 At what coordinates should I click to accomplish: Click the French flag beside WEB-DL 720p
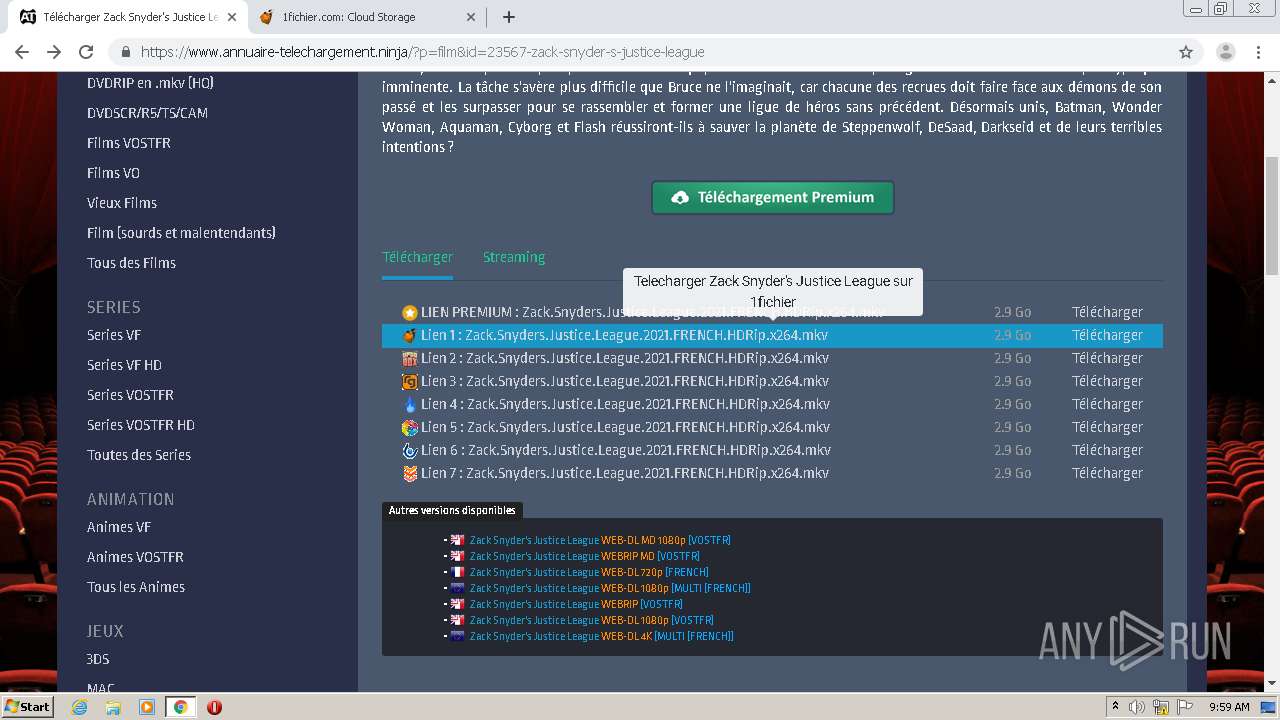click(x=458, y=572)
